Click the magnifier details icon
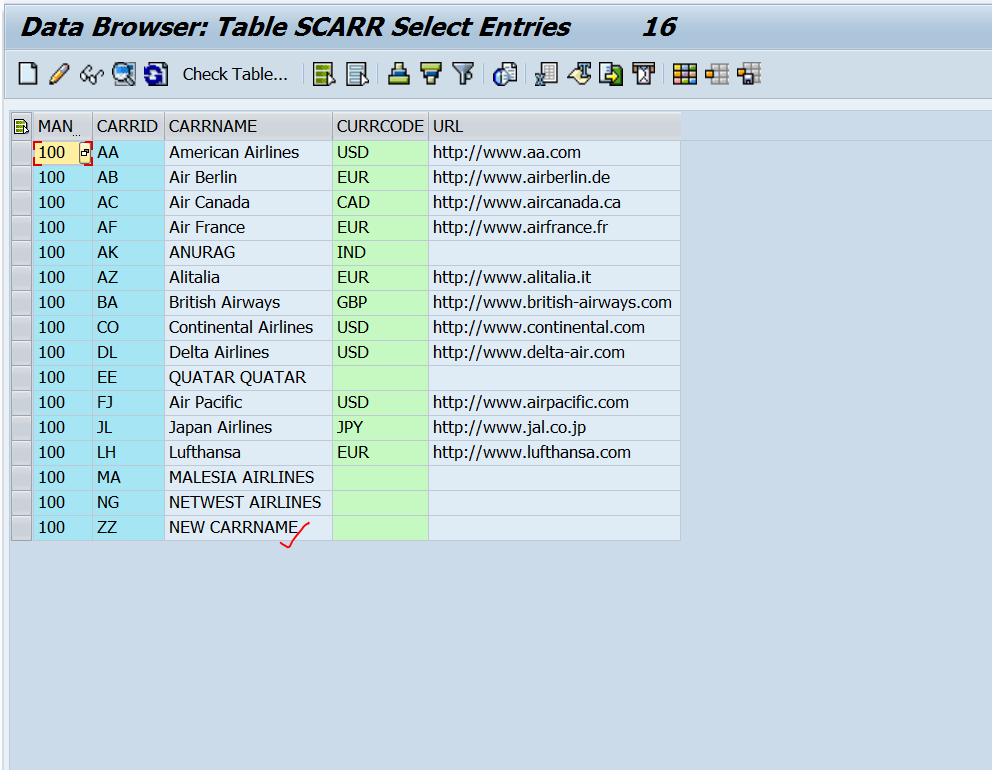The image size is (992, 770). pyautogui.click(x=123, y=74)
